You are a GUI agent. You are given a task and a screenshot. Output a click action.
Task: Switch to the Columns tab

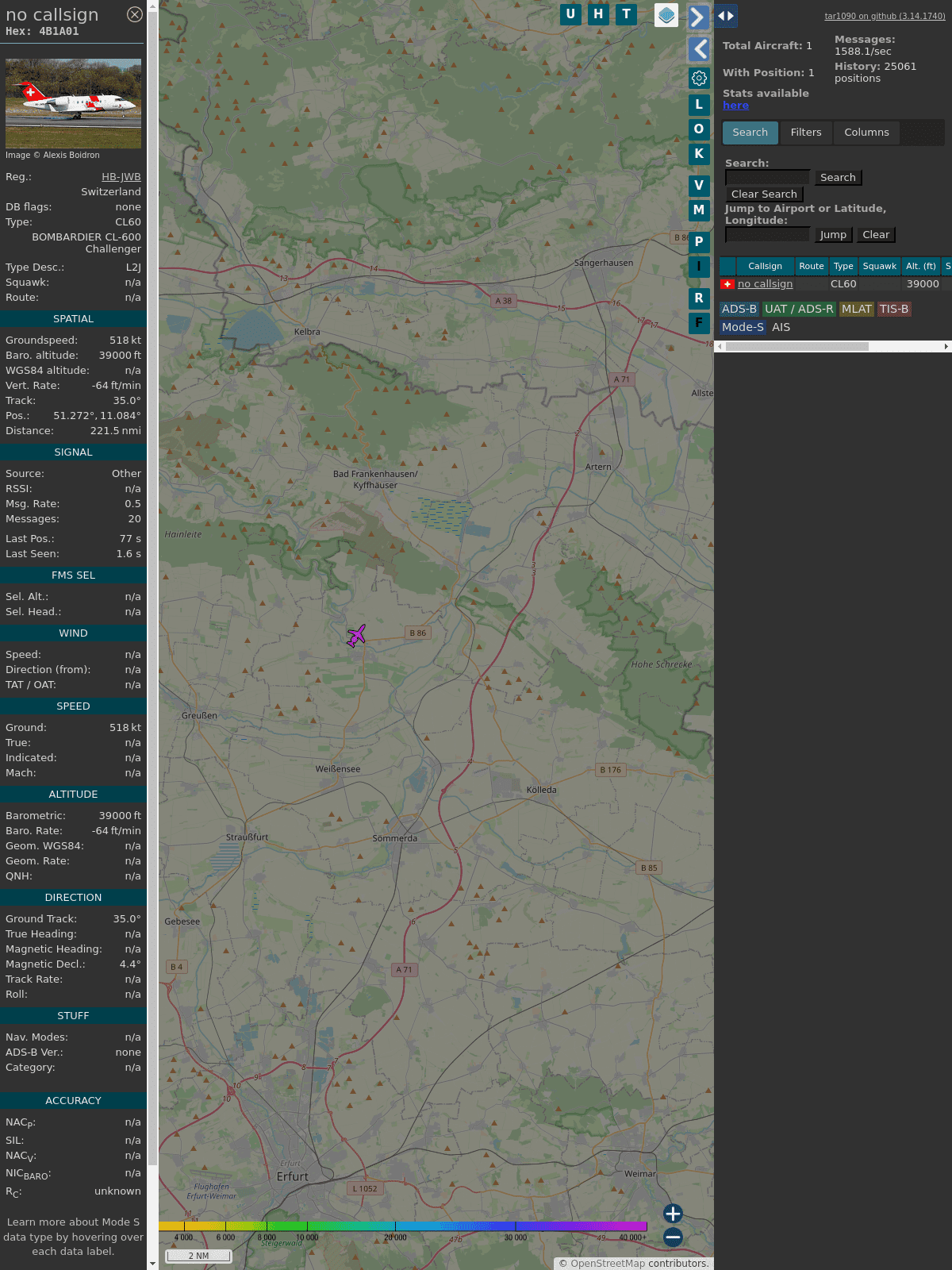[x=866, y=133]
